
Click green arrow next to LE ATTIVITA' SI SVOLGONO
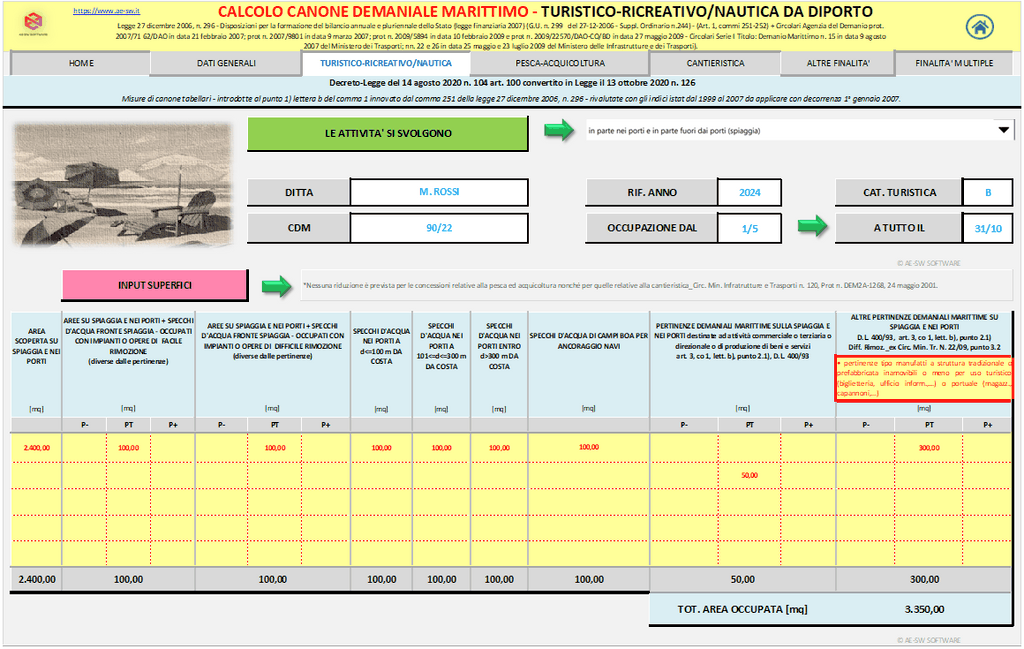558,130
